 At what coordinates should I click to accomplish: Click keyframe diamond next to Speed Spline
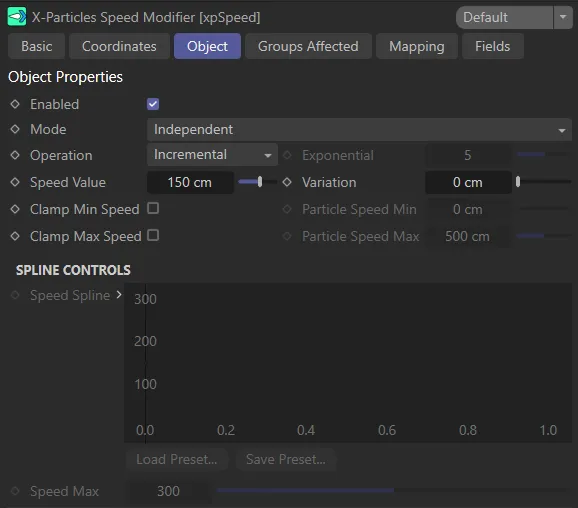point(15,295)
